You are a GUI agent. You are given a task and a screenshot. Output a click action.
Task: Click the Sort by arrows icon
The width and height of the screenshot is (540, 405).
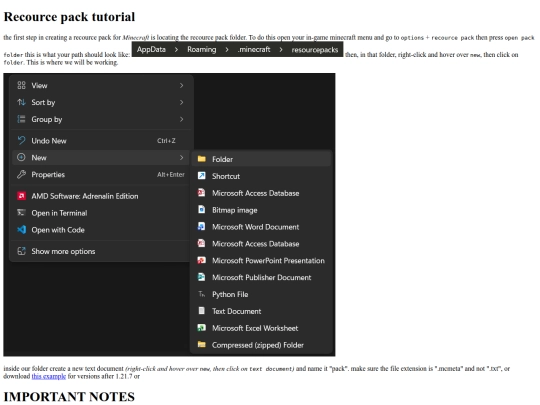[x=21, y=102]
